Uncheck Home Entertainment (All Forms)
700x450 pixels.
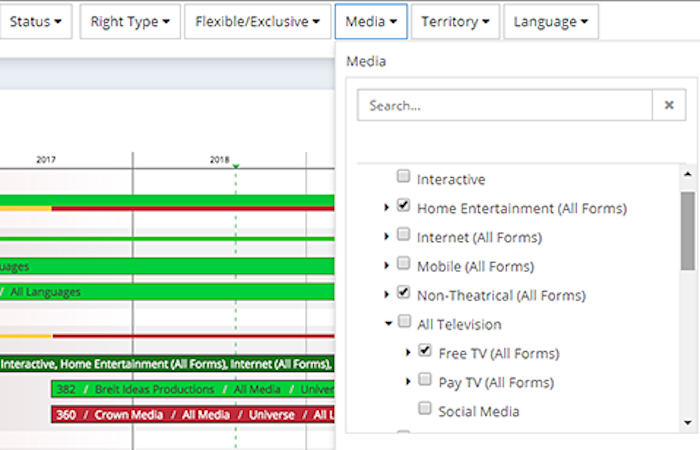pyautogui.click(x=403, y=207)
